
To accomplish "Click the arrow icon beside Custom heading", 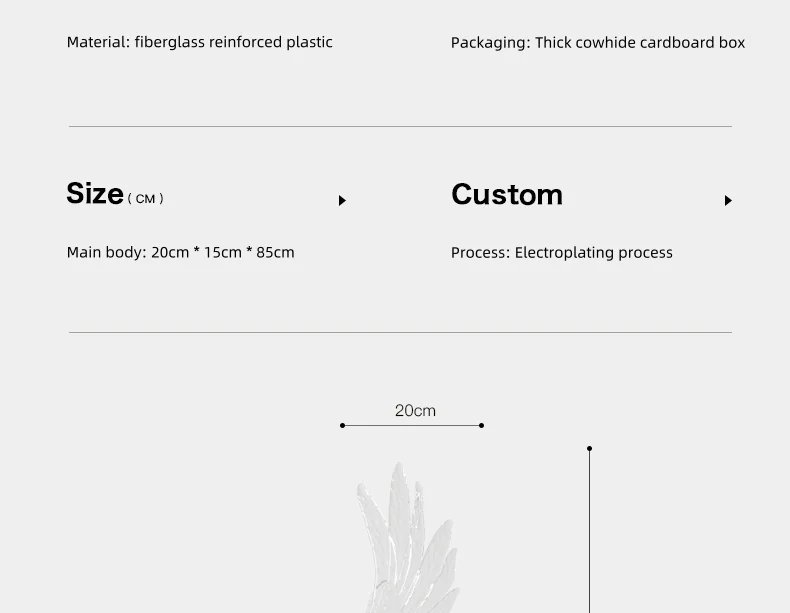I will pyautogui.click(x=728, y=200).
